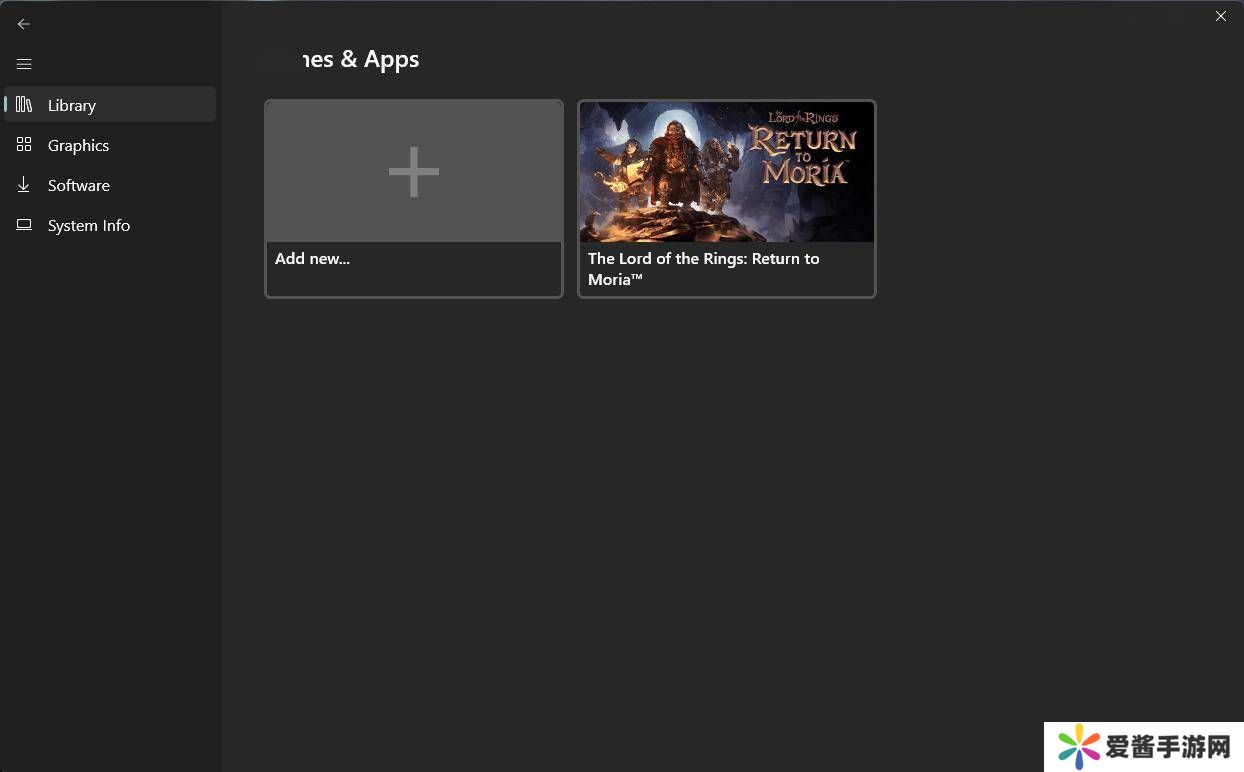The image size is (1244, 772).
Task: Click the "The Lord of the Rings: Return to Moria" title
Action: (x=703, y=268)
